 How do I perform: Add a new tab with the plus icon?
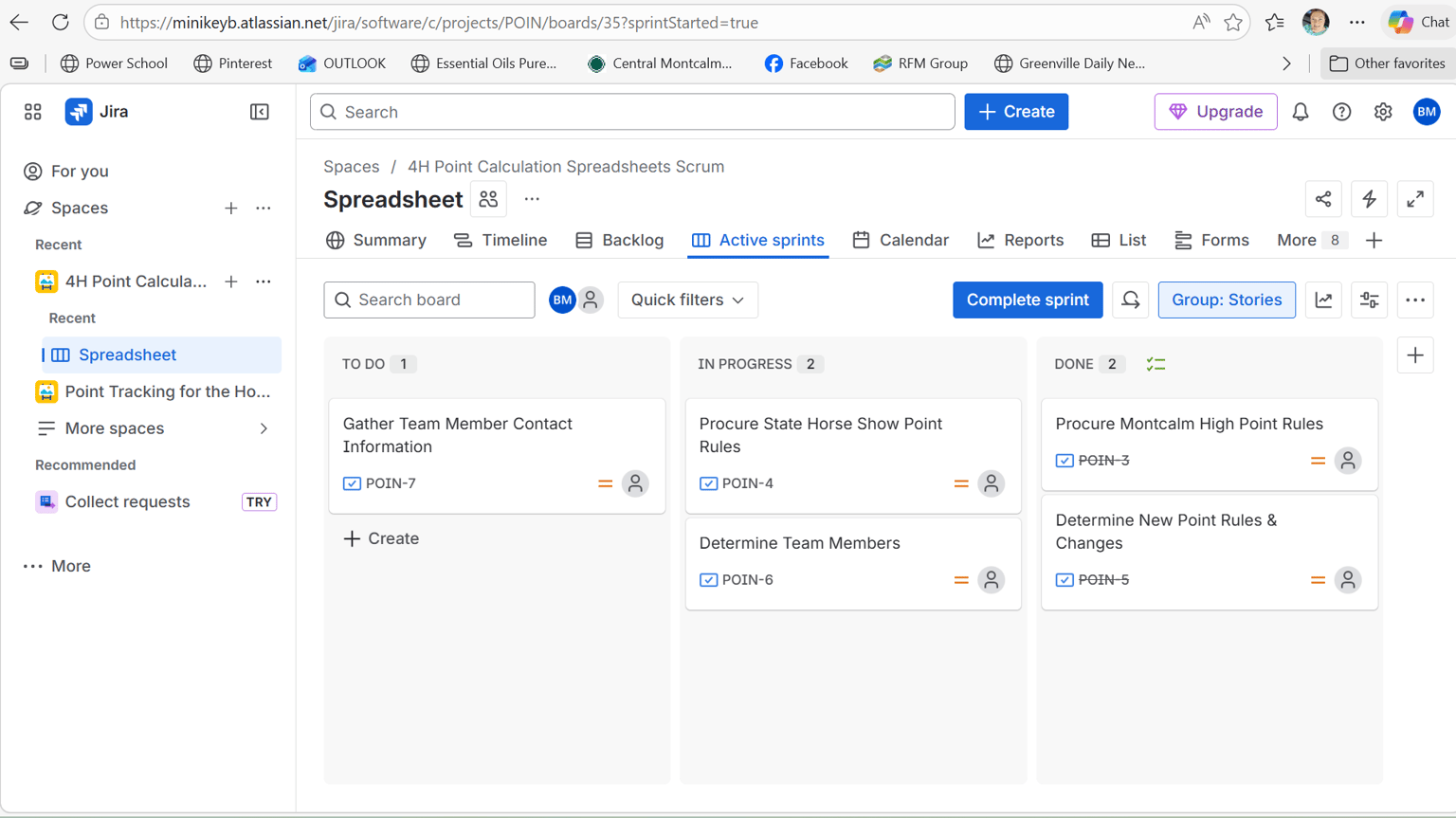point(1374,240)
